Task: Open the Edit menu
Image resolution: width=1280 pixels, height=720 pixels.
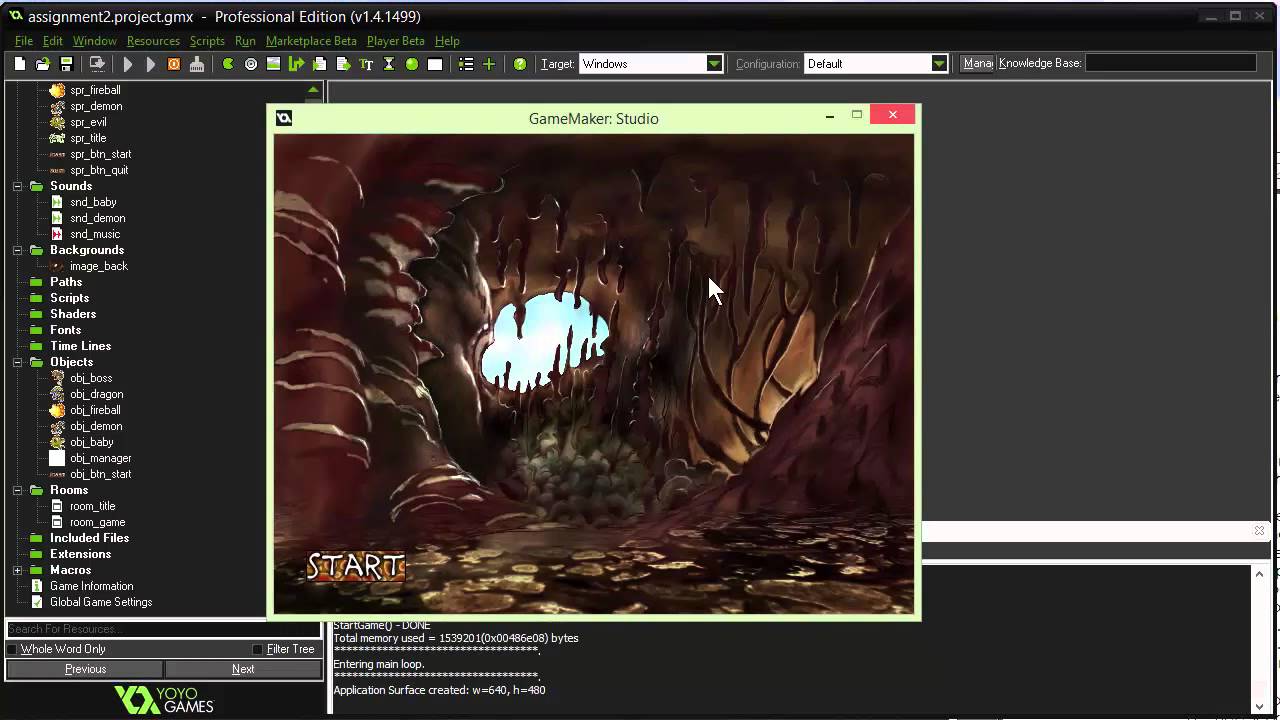Action: pos(53,41)
